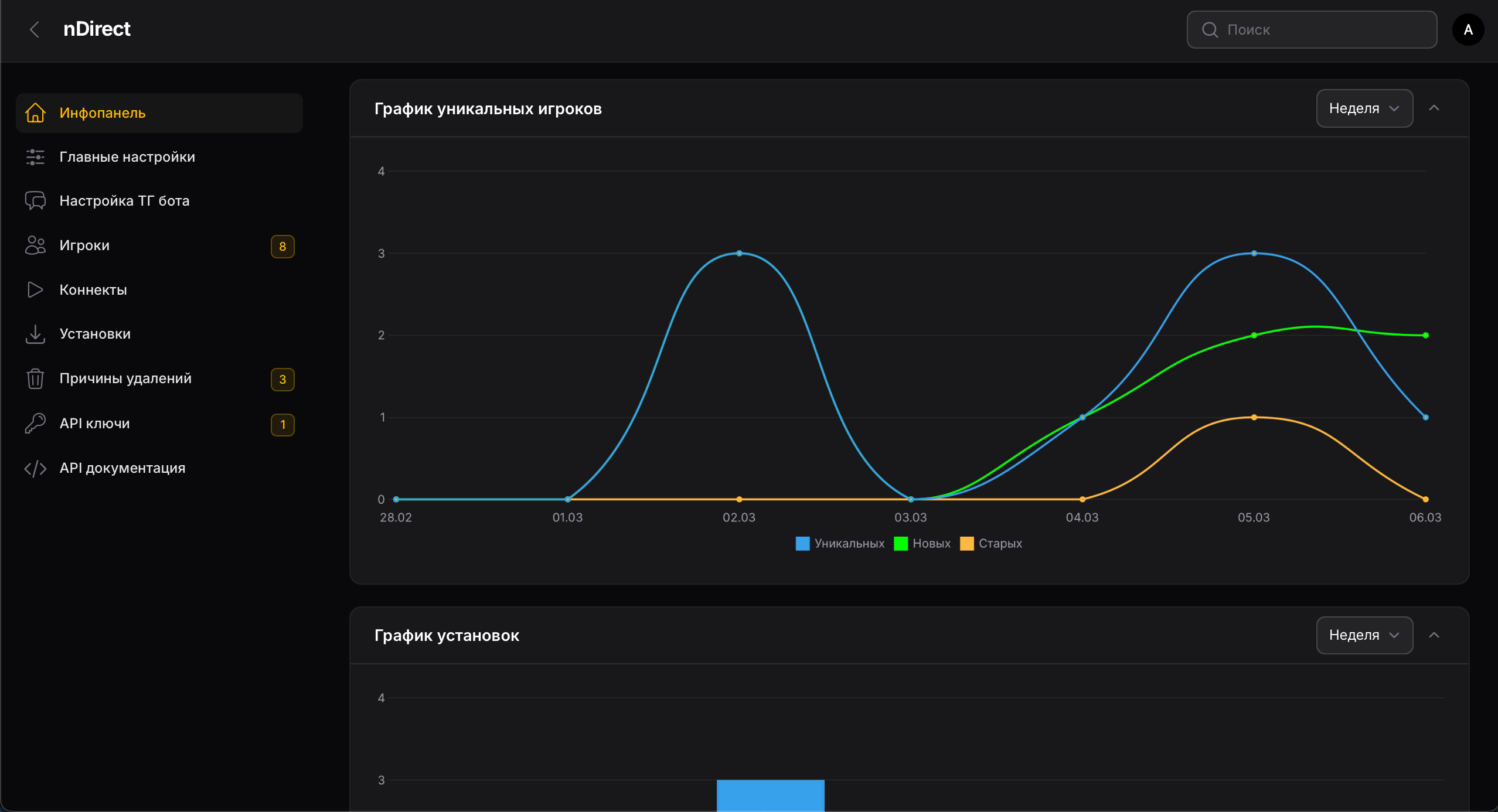This screenshot has width=1498, height=812.
Task: Click the sliders icon for Главные настройки
Action: point(35,157)
